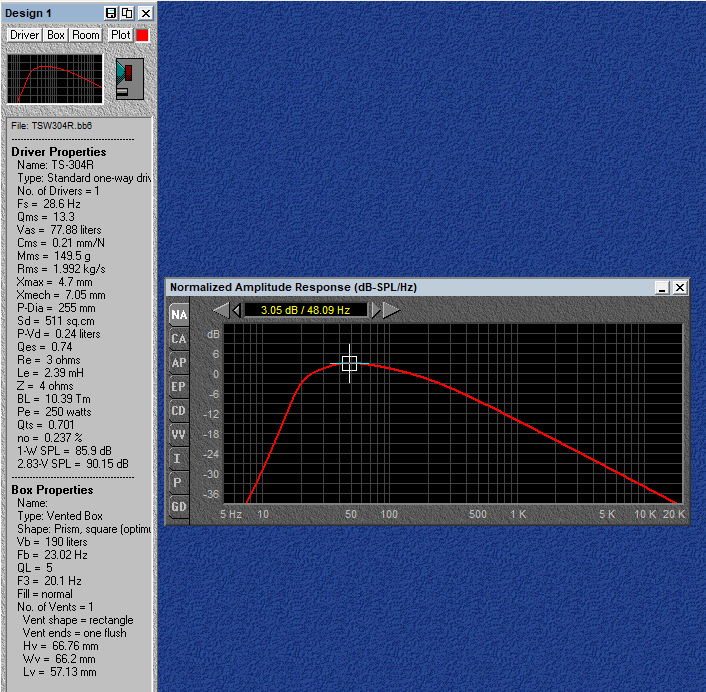Image resolution: width=706 pixels, height=692 pixels.
Task: Click the 'Vas = 77.88 liters' value
Action: (59, 230)
